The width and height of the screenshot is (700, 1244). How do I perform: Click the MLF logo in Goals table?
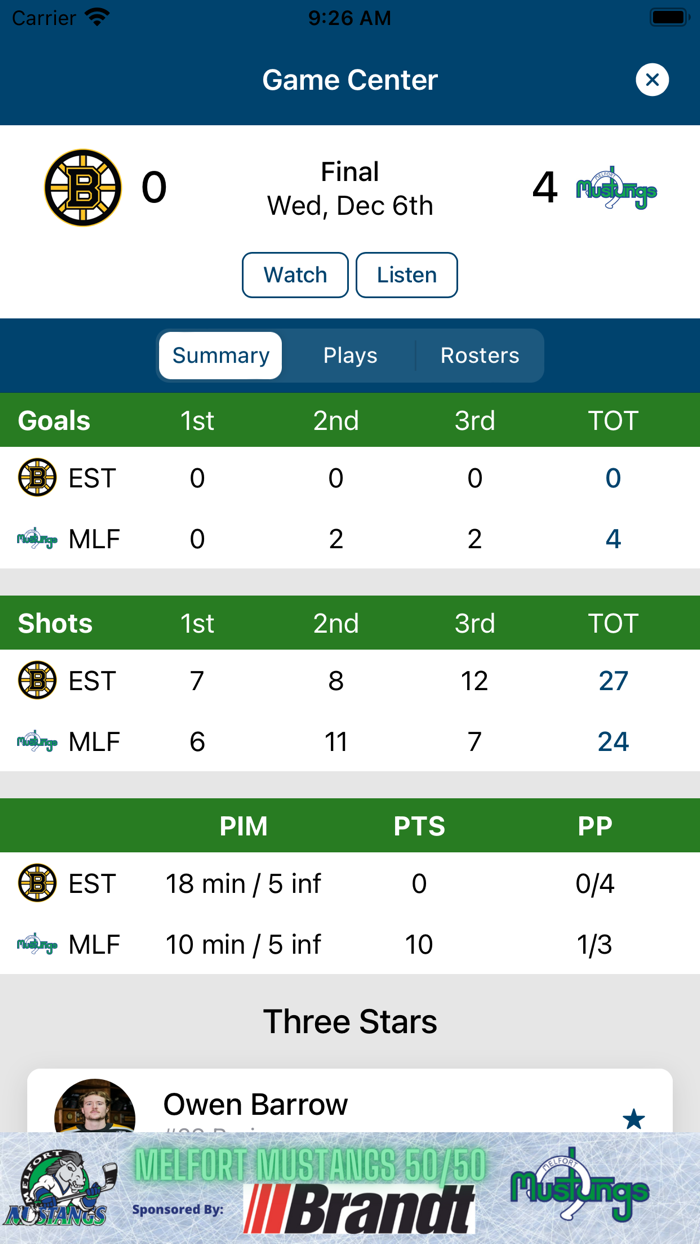[36, 539]
